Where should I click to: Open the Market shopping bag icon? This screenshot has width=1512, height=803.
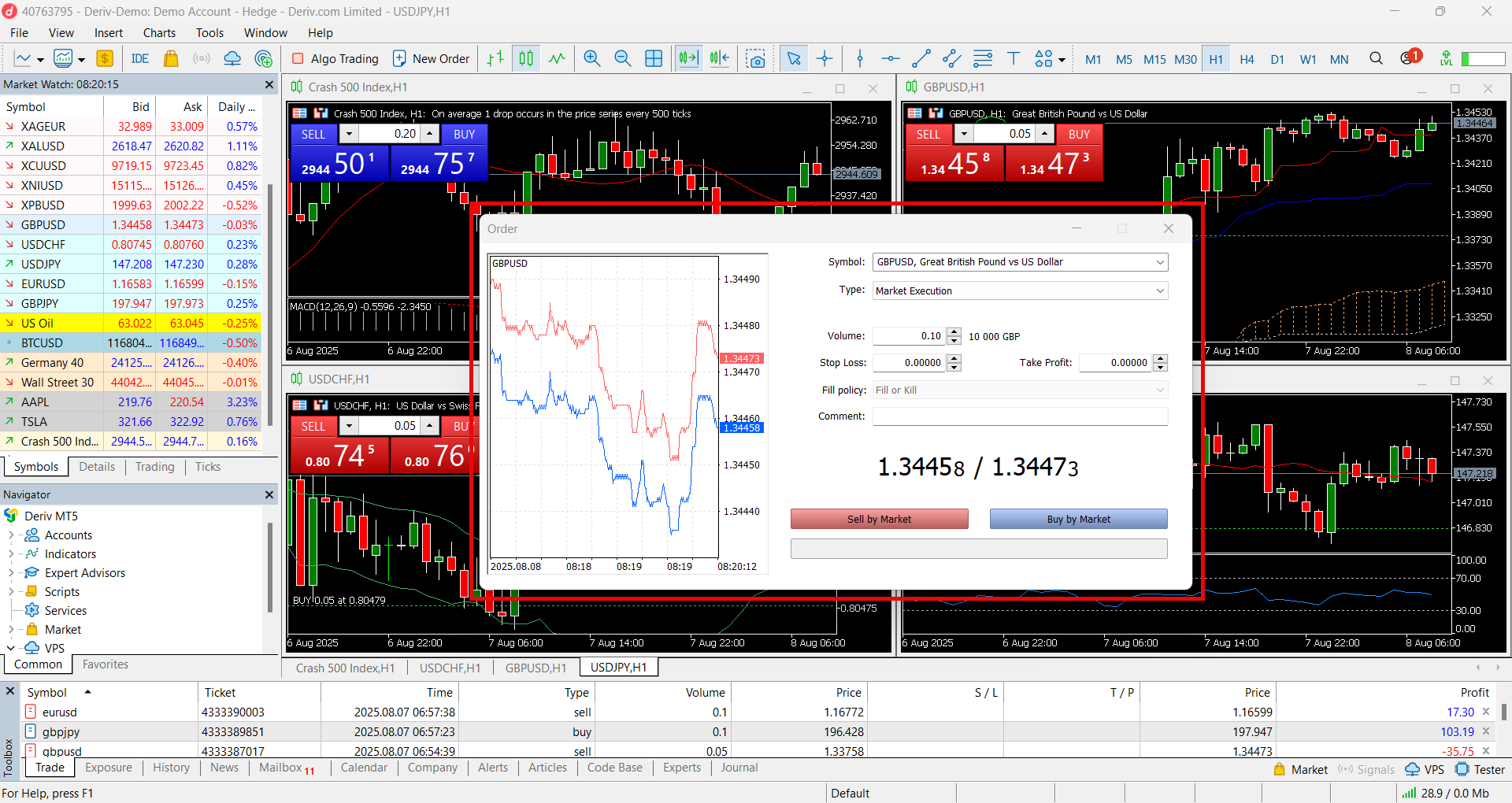tap(171, 58)
